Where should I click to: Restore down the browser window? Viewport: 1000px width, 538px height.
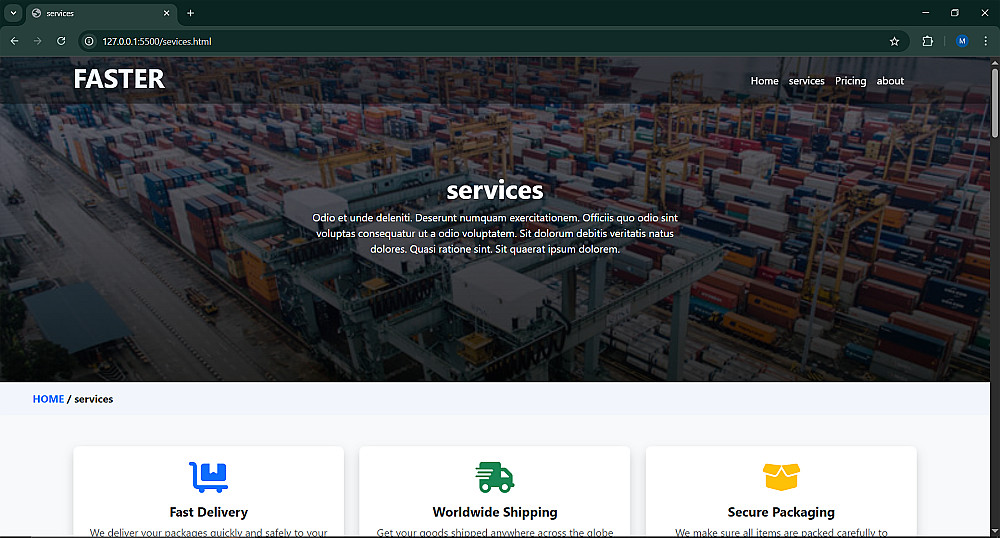coord(955,13)
